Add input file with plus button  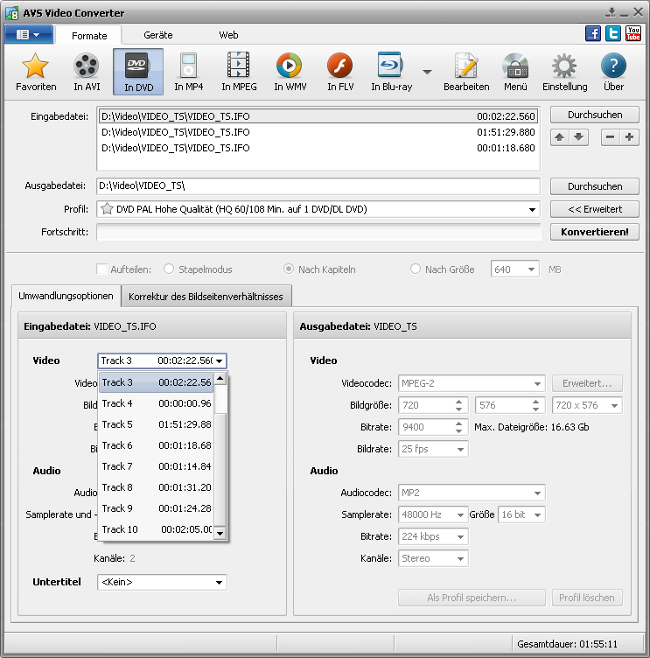coord(629,137)
